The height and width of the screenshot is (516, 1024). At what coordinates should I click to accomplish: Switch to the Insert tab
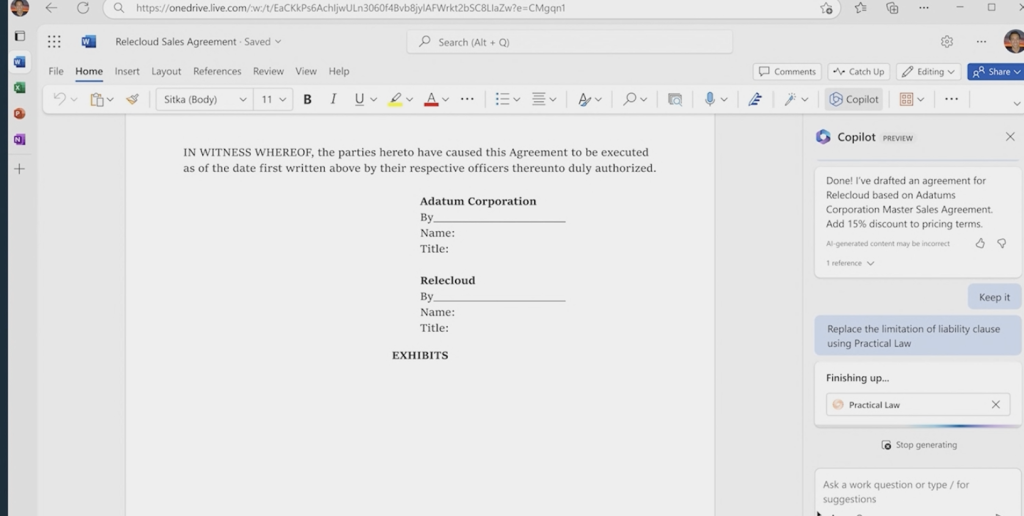tap(127, 71)
